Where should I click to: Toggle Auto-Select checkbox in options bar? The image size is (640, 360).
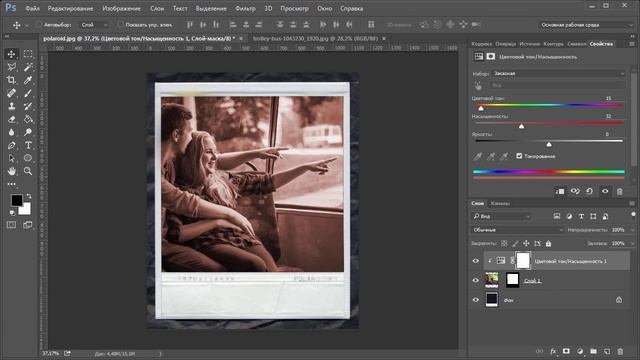[x=39, y=24]
